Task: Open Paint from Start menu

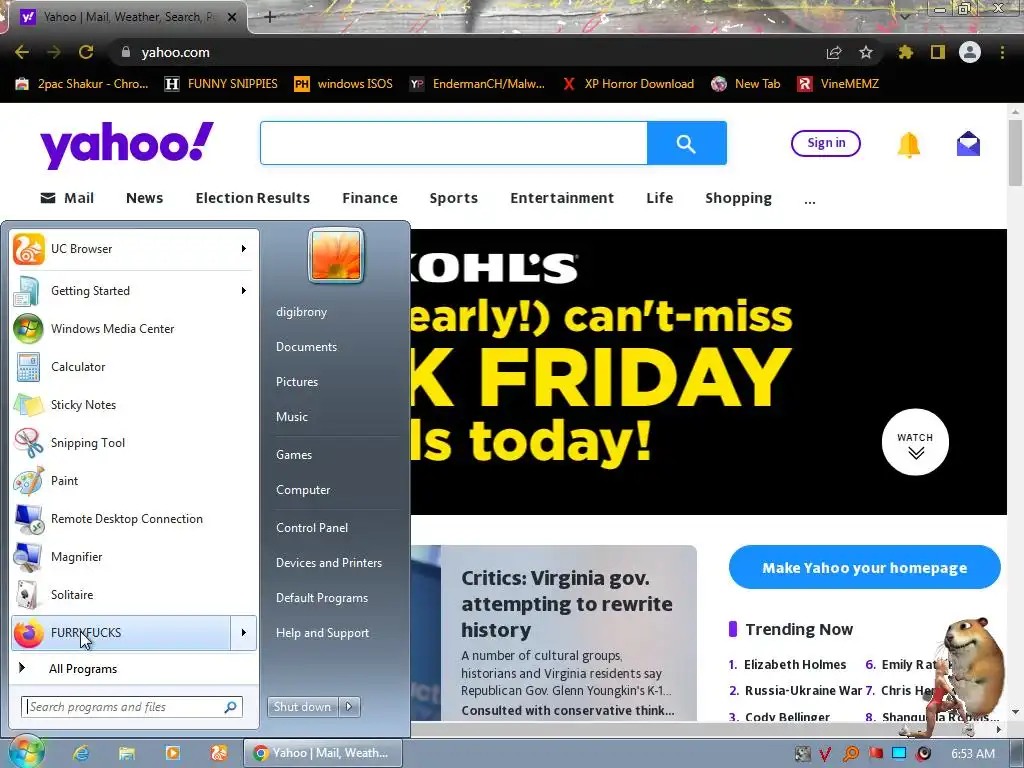Action: click(x=134, y=480)
